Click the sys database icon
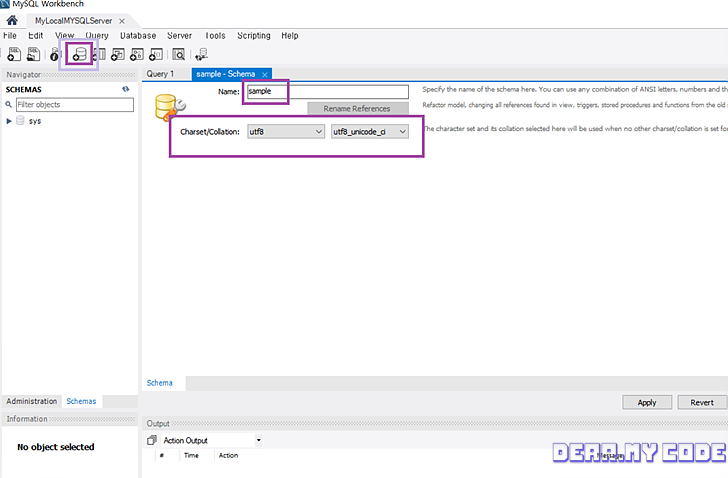Screen dimensions: 728x478 click(x=20, y=121)
